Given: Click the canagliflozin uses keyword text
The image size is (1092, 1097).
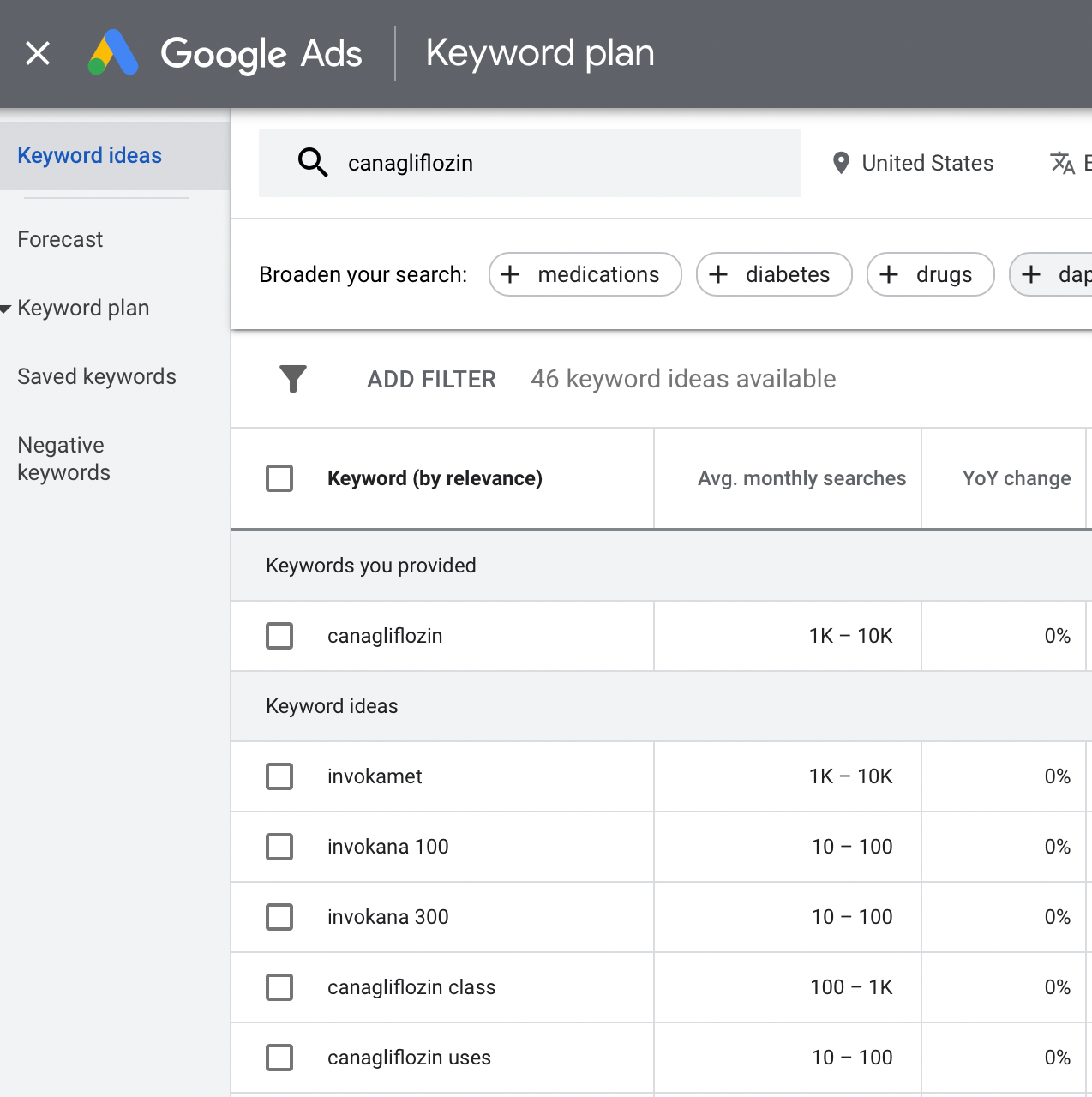Looking at the screenshot, I should click(x=409, y=1058).
